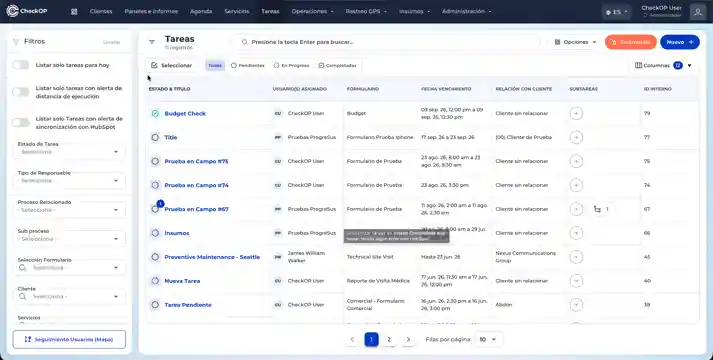Viewport: 713px width, 360px height.
Task: Open Proceso Relacionado dropdown
Action: [x=69, y=210]
